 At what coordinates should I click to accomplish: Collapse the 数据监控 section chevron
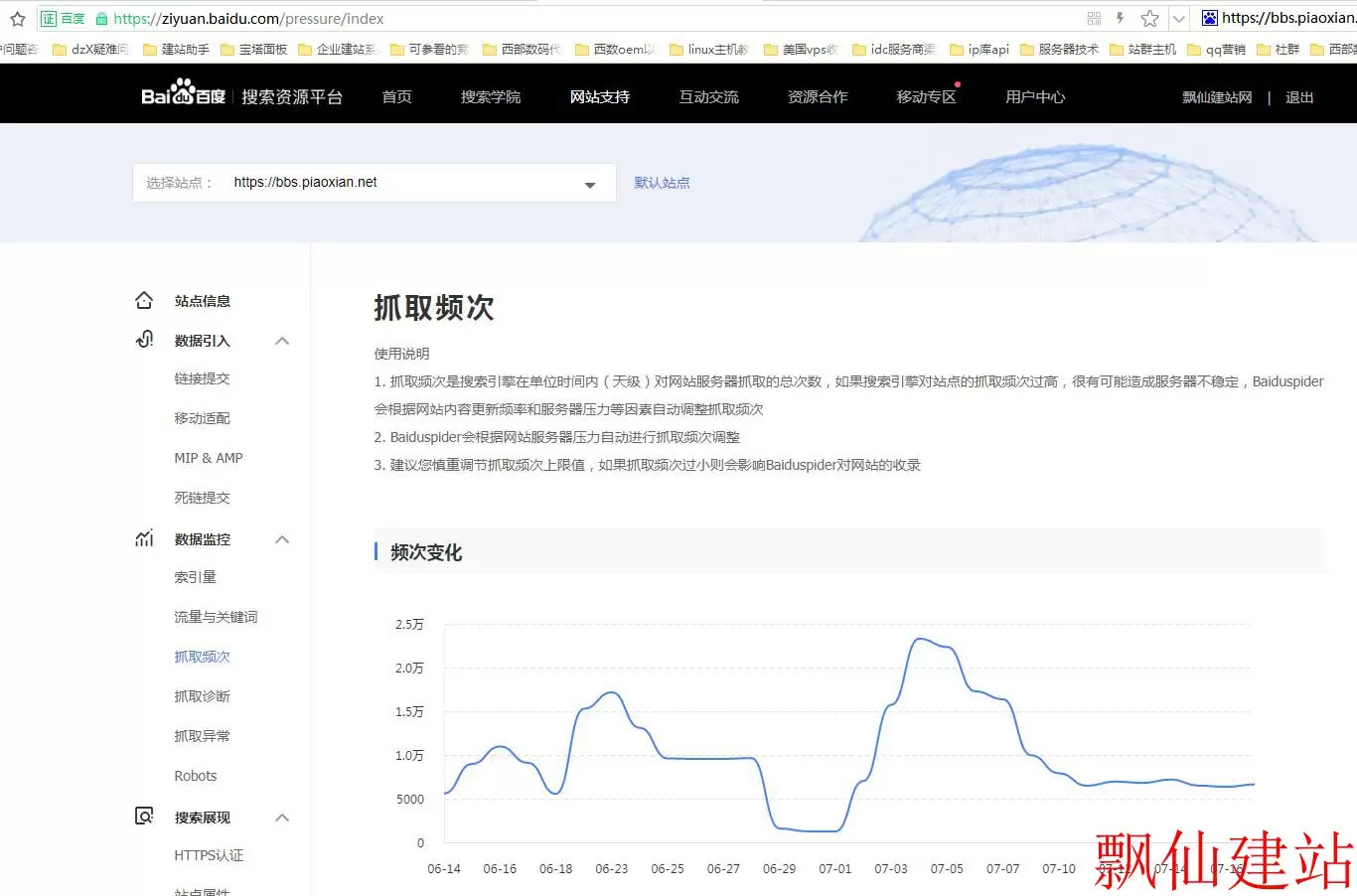[x=282, y=539]
